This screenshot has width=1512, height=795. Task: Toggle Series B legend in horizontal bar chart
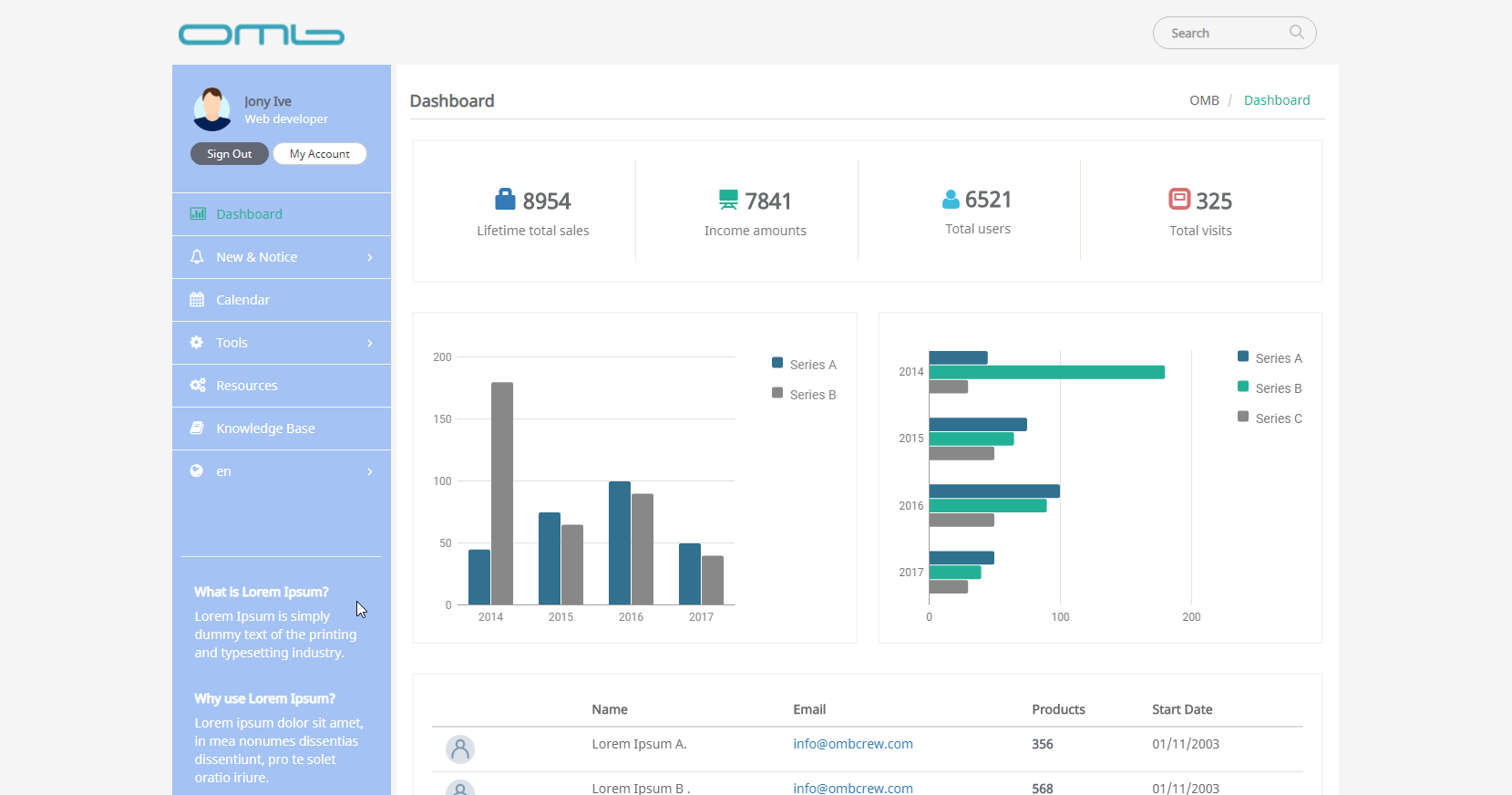(1269, 388)
